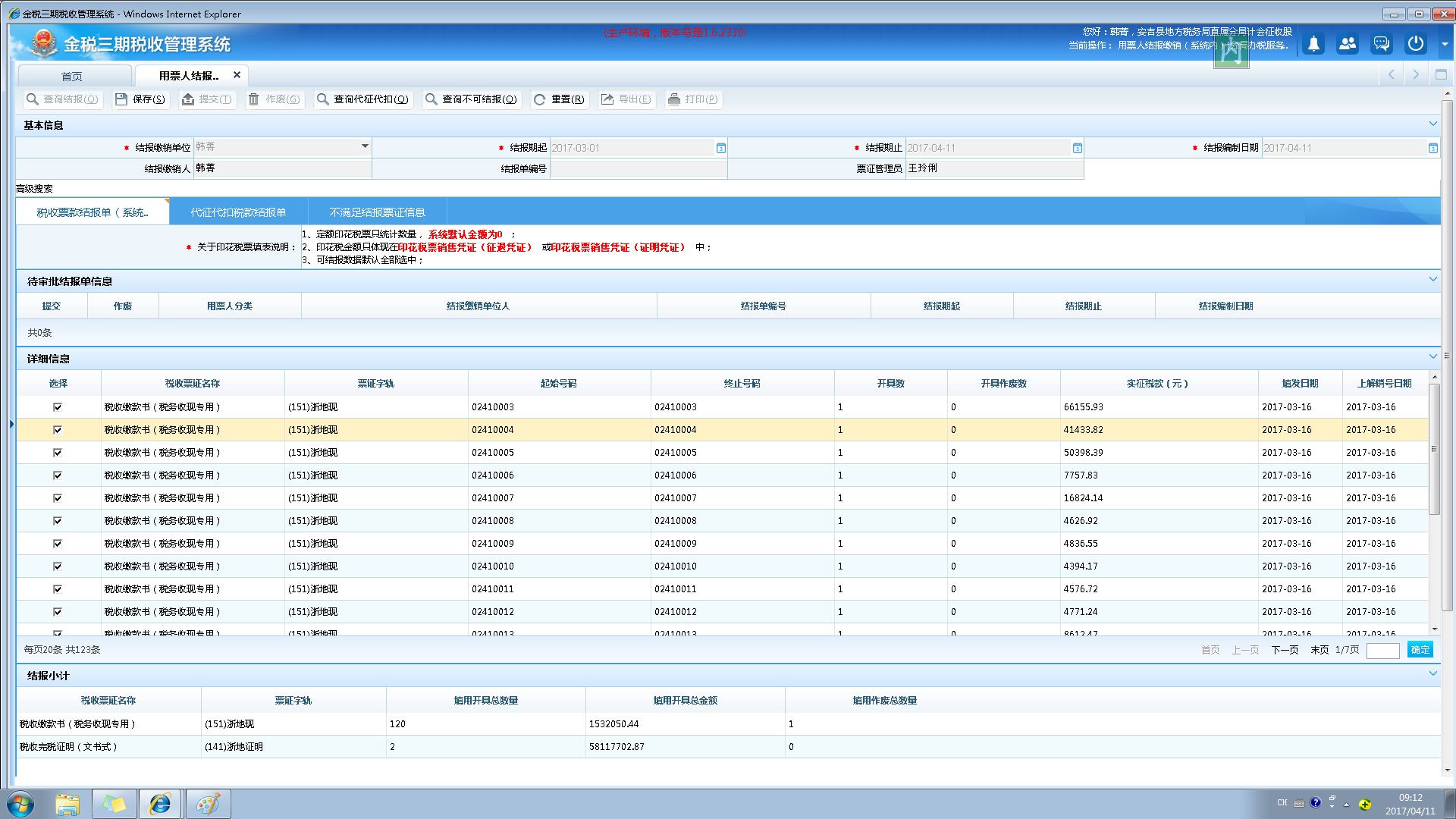Uncheck the row with number 02410008

click(58, 521)
